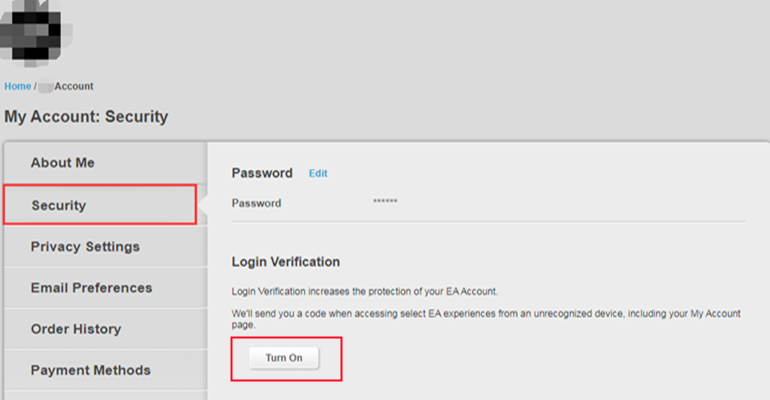The height and width of the screenshot is (400, 770).
Task: Click the Password field label
Action: click(x=256, y=203)
